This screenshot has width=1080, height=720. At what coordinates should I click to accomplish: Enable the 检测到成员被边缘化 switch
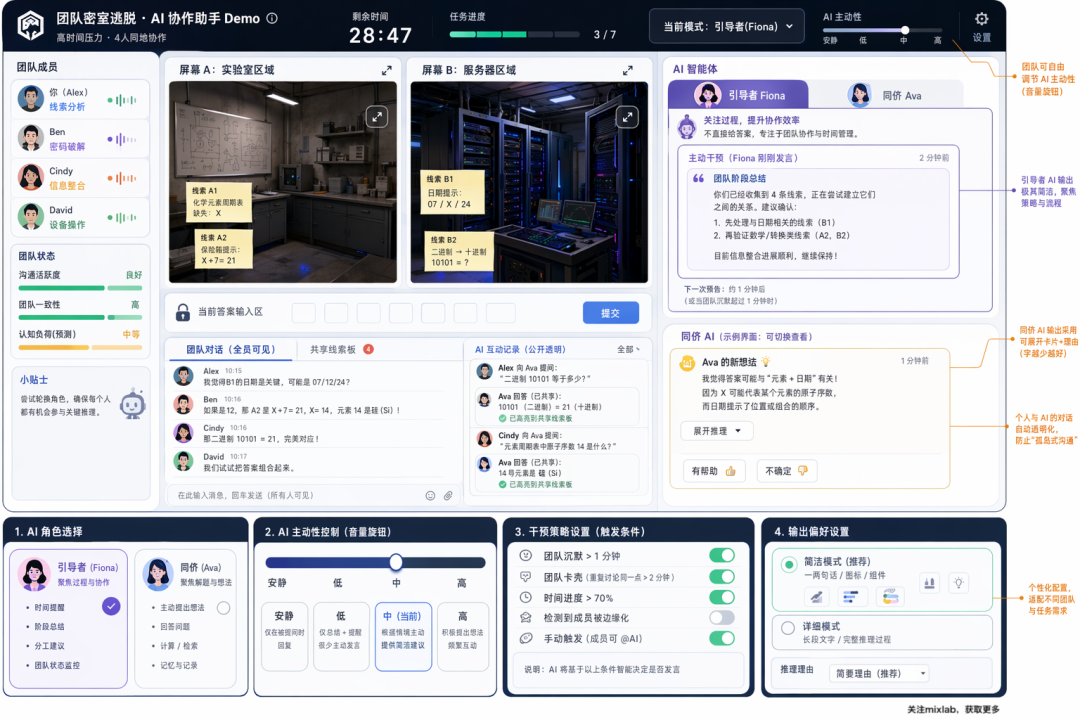(x=722, y=618)
